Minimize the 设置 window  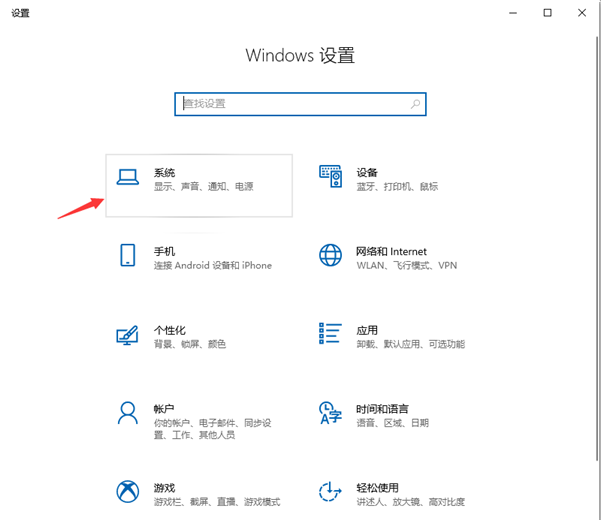(x=513, y=13)
